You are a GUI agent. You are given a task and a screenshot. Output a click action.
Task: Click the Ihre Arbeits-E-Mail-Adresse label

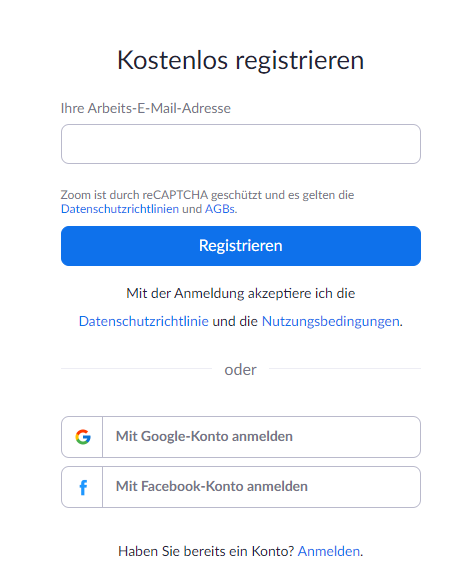(146, 108)
